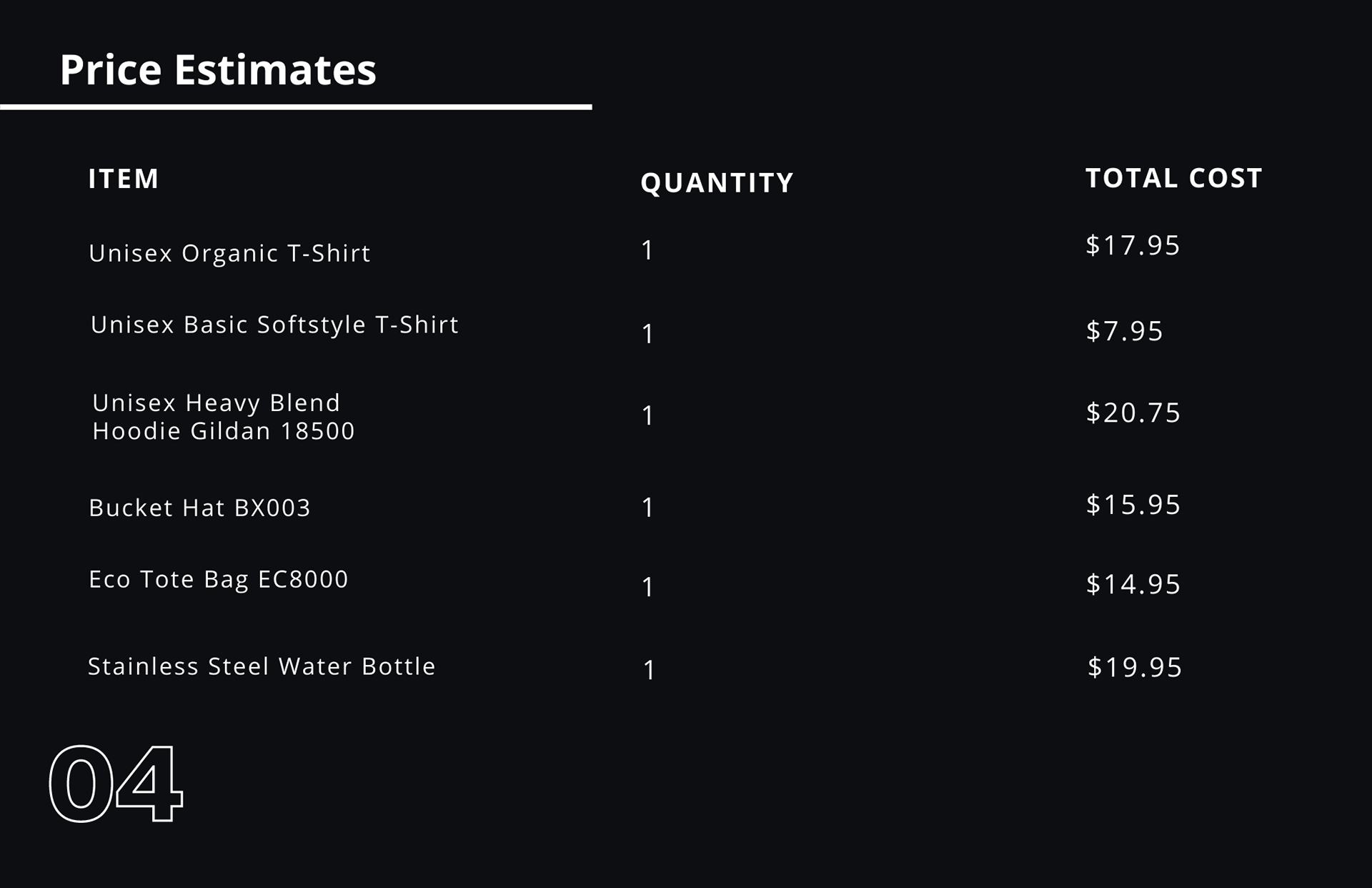Click the Bucket Hat BX003 item
1372x888 pixels.
199,508
